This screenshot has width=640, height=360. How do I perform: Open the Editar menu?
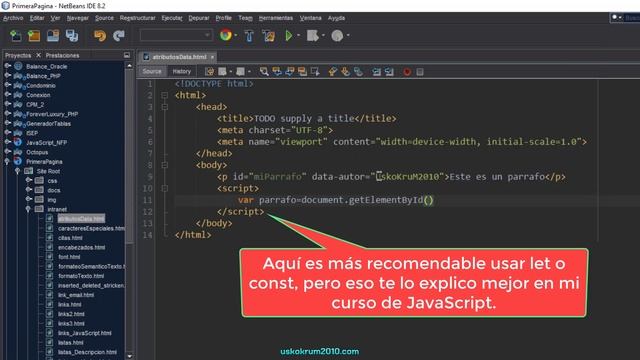point(37,18)
